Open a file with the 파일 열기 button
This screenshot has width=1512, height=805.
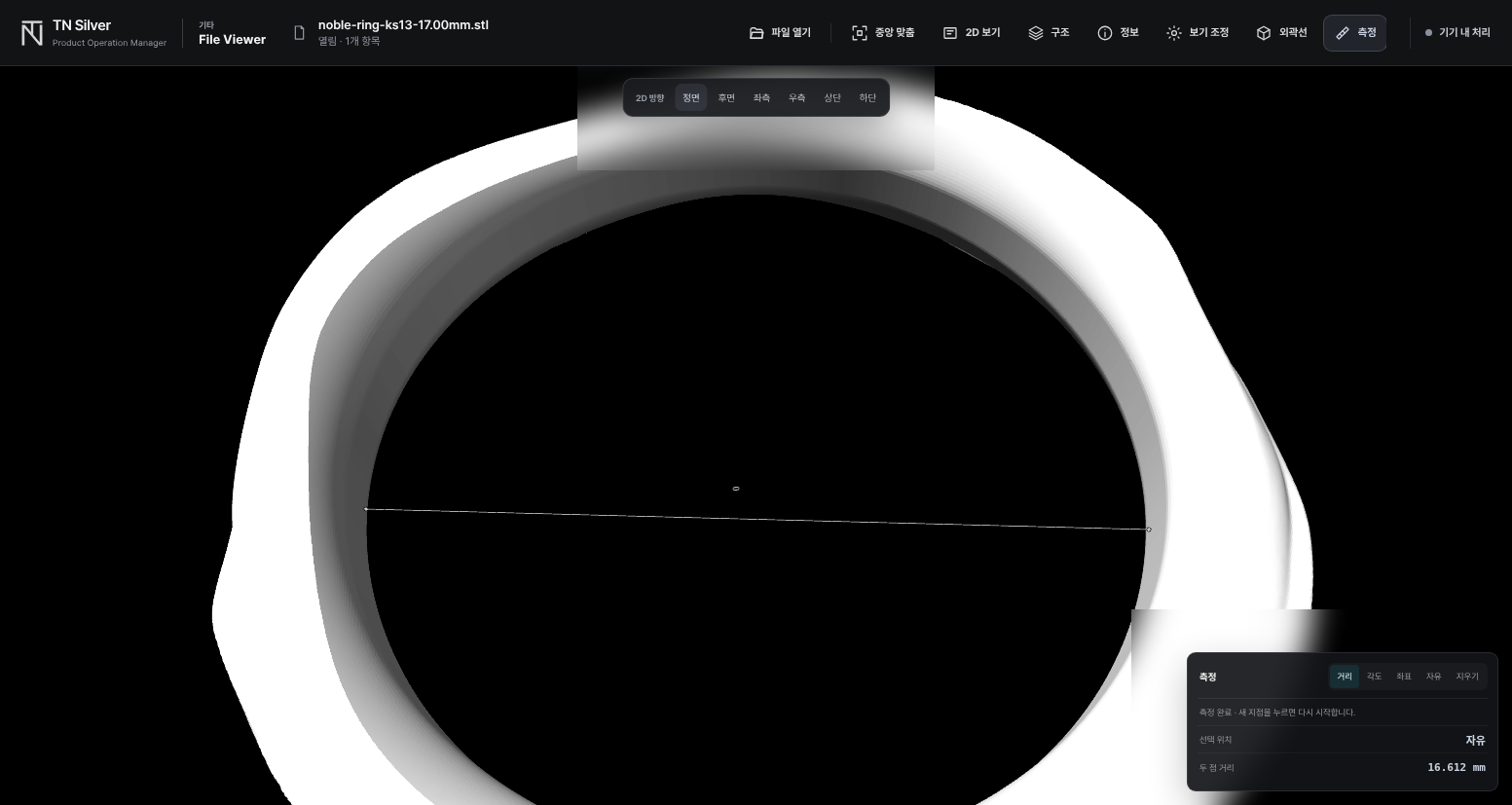780,33
